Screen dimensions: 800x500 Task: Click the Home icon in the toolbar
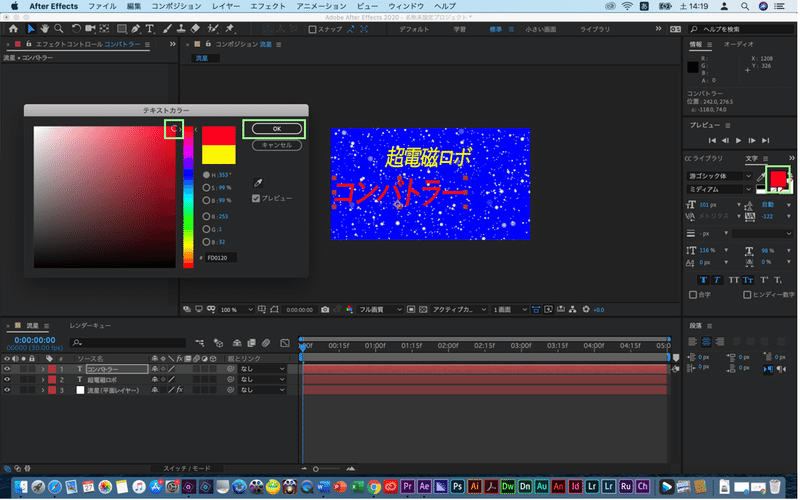coord(13,29)
